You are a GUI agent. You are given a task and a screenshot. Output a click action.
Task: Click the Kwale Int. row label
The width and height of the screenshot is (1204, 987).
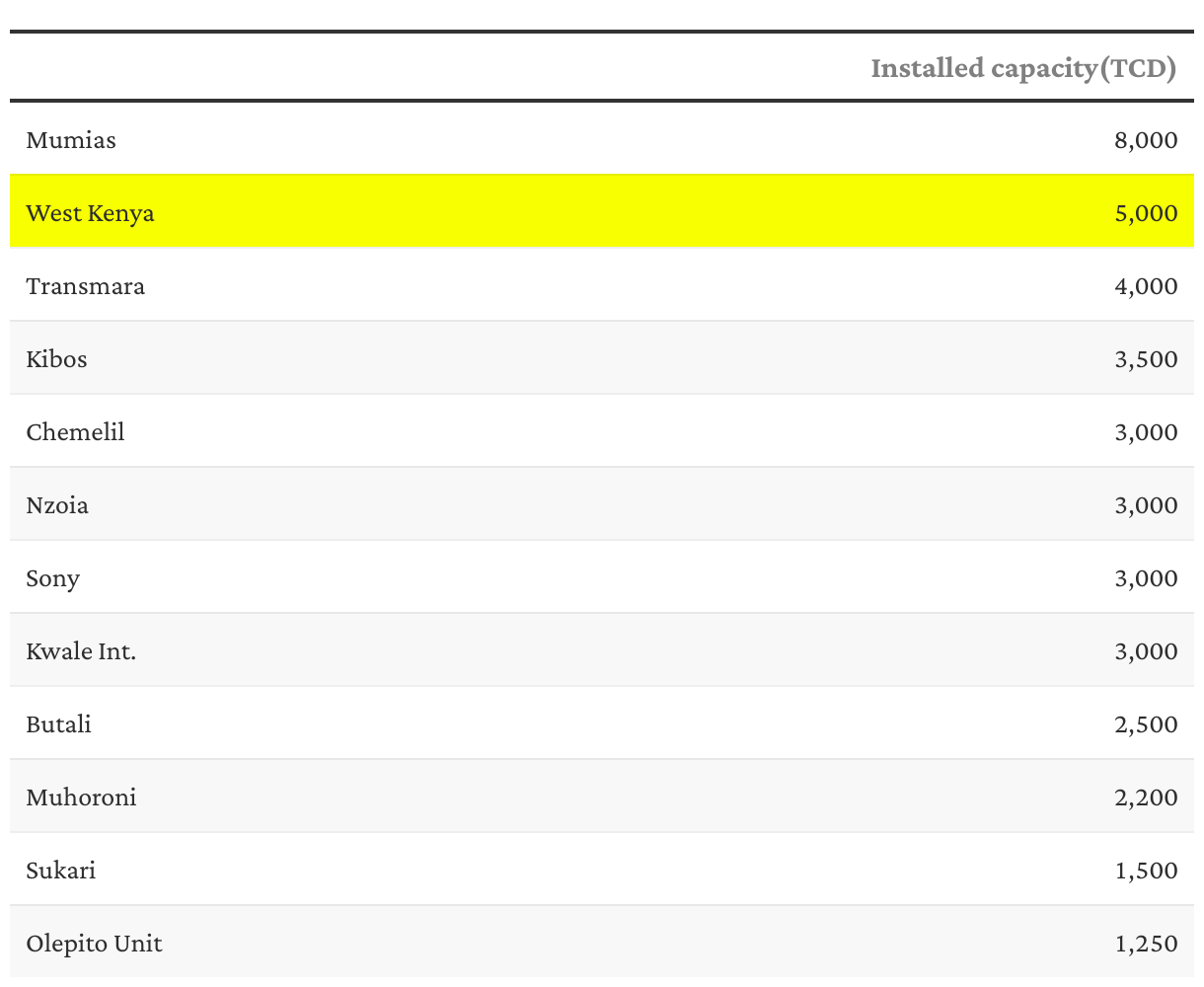click(81, 651)
